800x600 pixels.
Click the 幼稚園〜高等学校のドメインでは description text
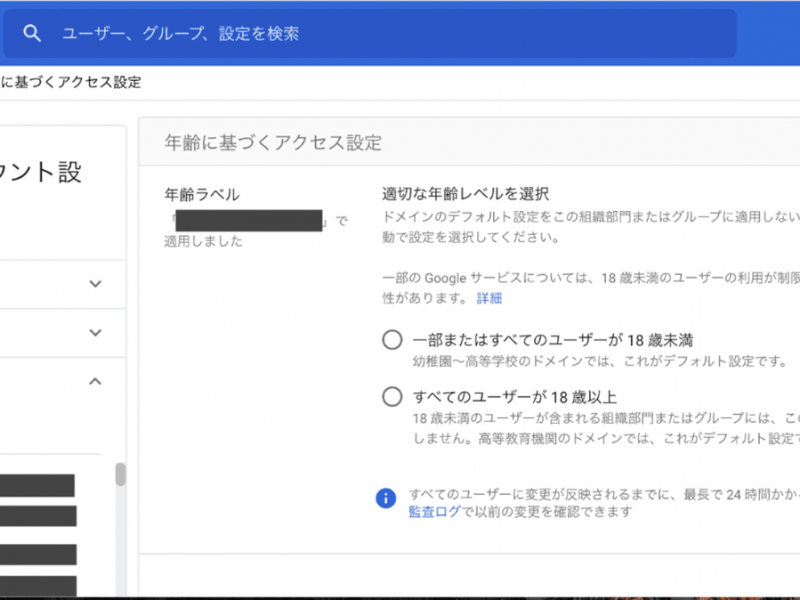coord(600,361)
